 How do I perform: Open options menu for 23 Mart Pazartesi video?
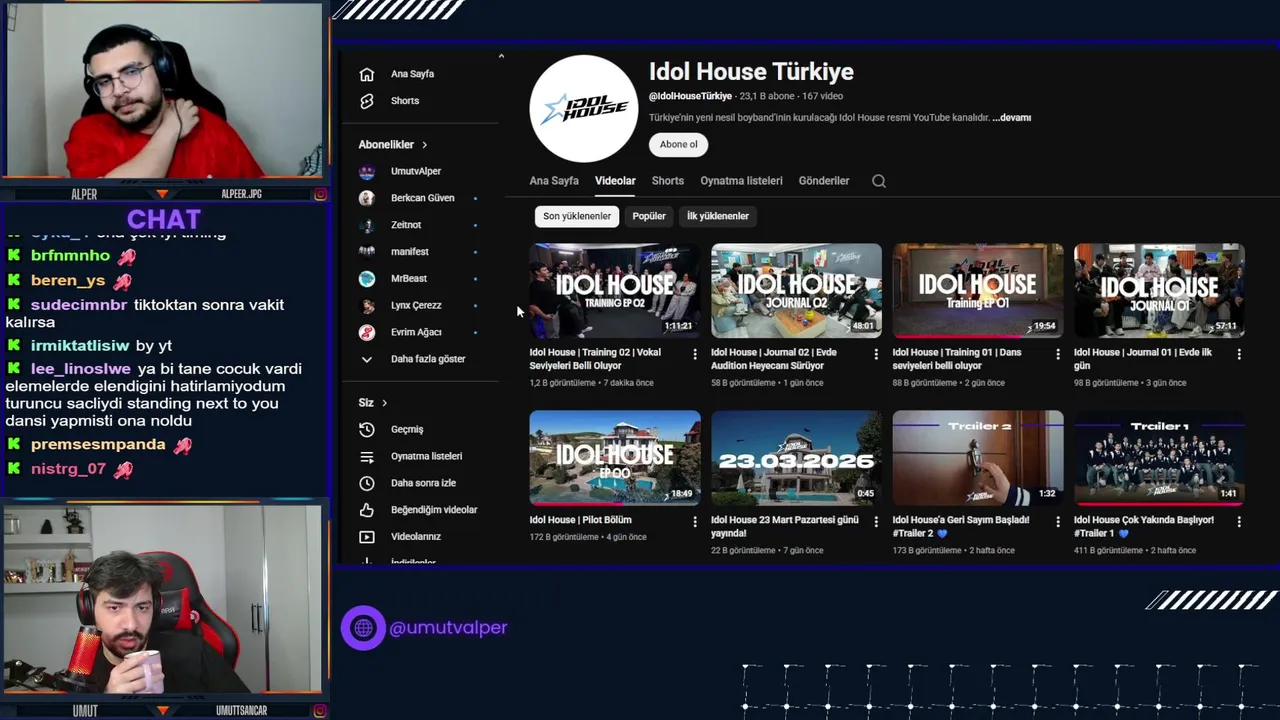tap(876, 521)
